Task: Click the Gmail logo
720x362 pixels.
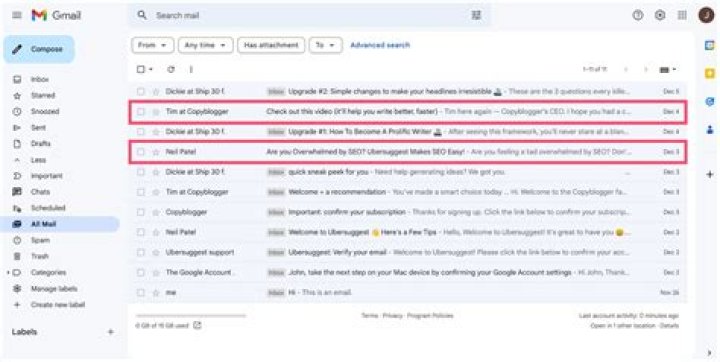Action: coord(56,15)
